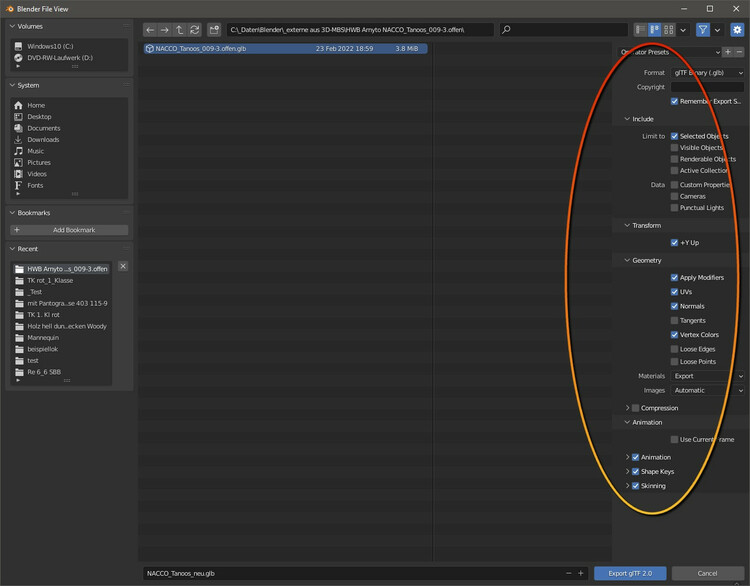Image resolution: width=750 pixels, height=586 pixels.
Task: Go to parent directory icon
Action: pyautogui.click(x=179, y=30)
